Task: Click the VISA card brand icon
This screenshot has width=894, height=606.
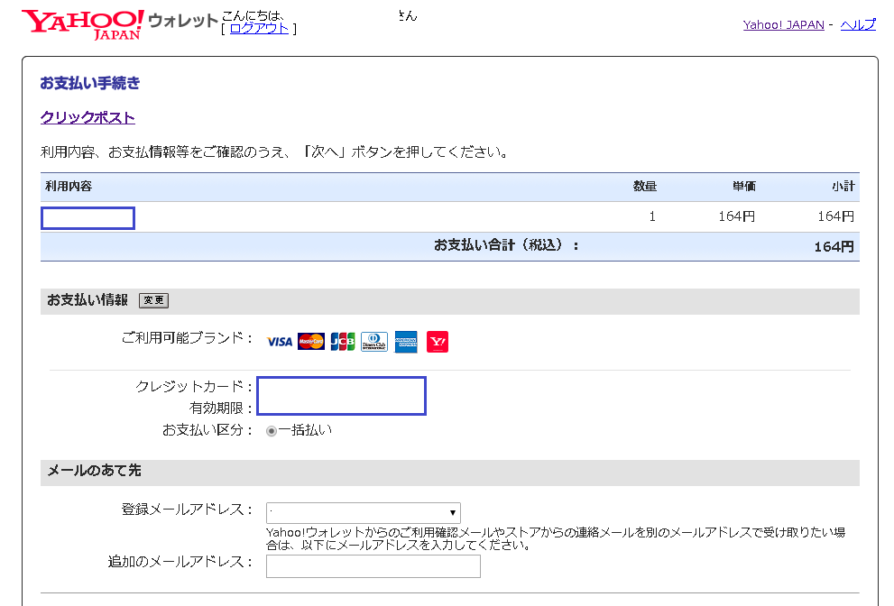Action: click(280, 342)
